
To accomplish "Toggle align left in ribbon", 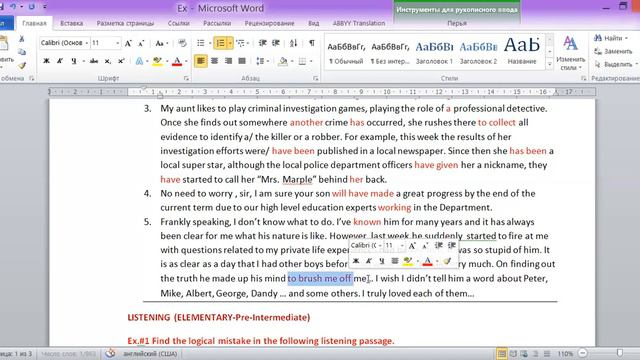I will (200, 61).
